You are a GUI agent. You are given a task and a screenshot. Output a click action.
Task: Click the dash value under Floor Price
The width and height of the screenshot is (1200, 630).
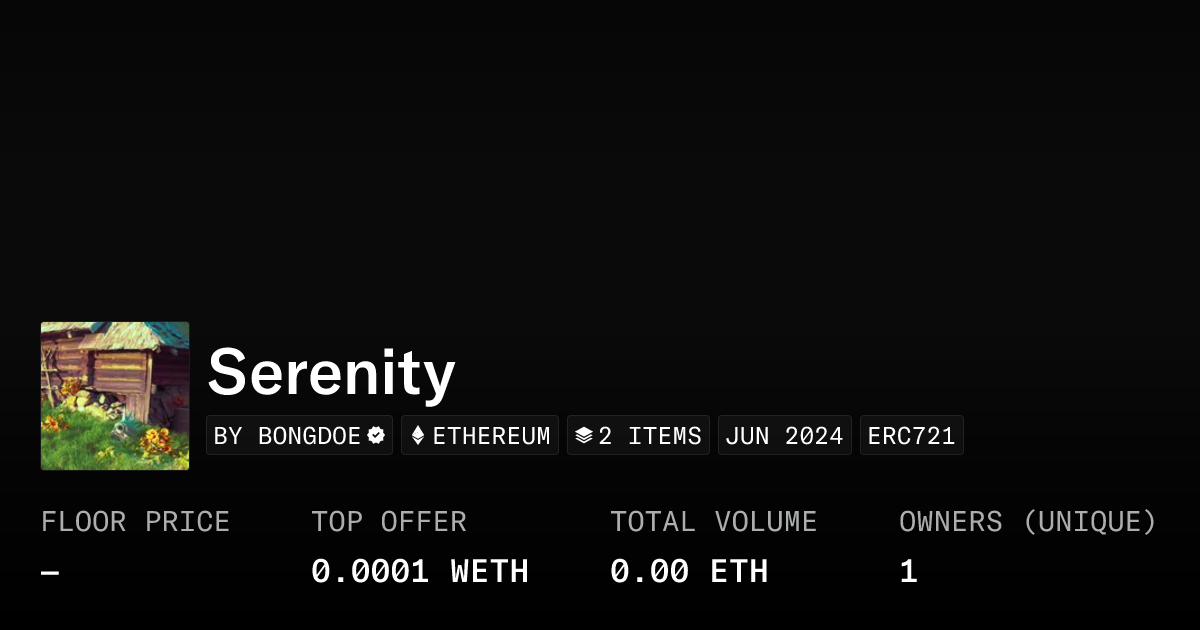(x=50, y=572)
